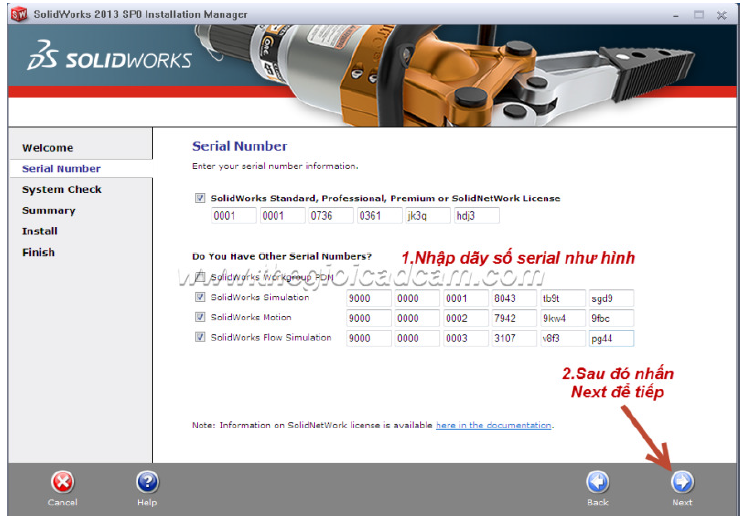Open Help with the question mark icon
Image resolution: width=750 pixels, height=526 pixels.
click(x=147, y=482)
